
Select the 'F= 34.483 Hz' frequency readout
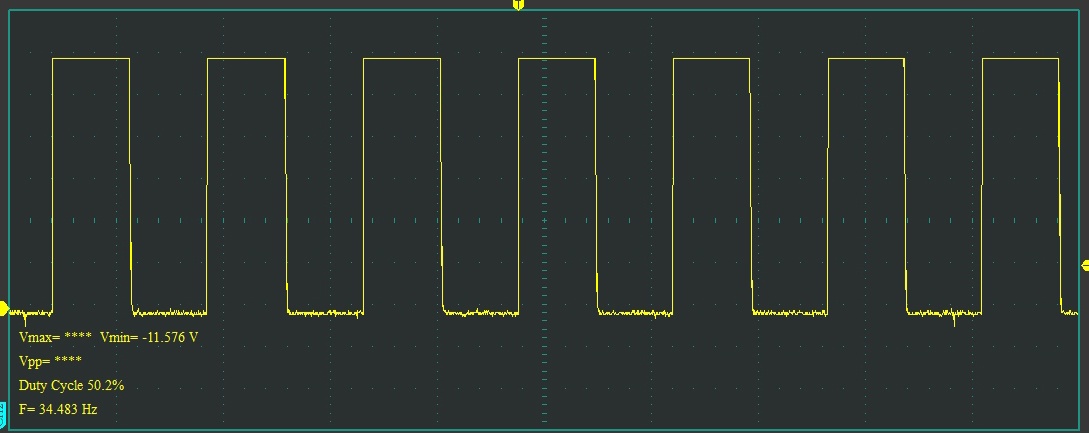58,409
